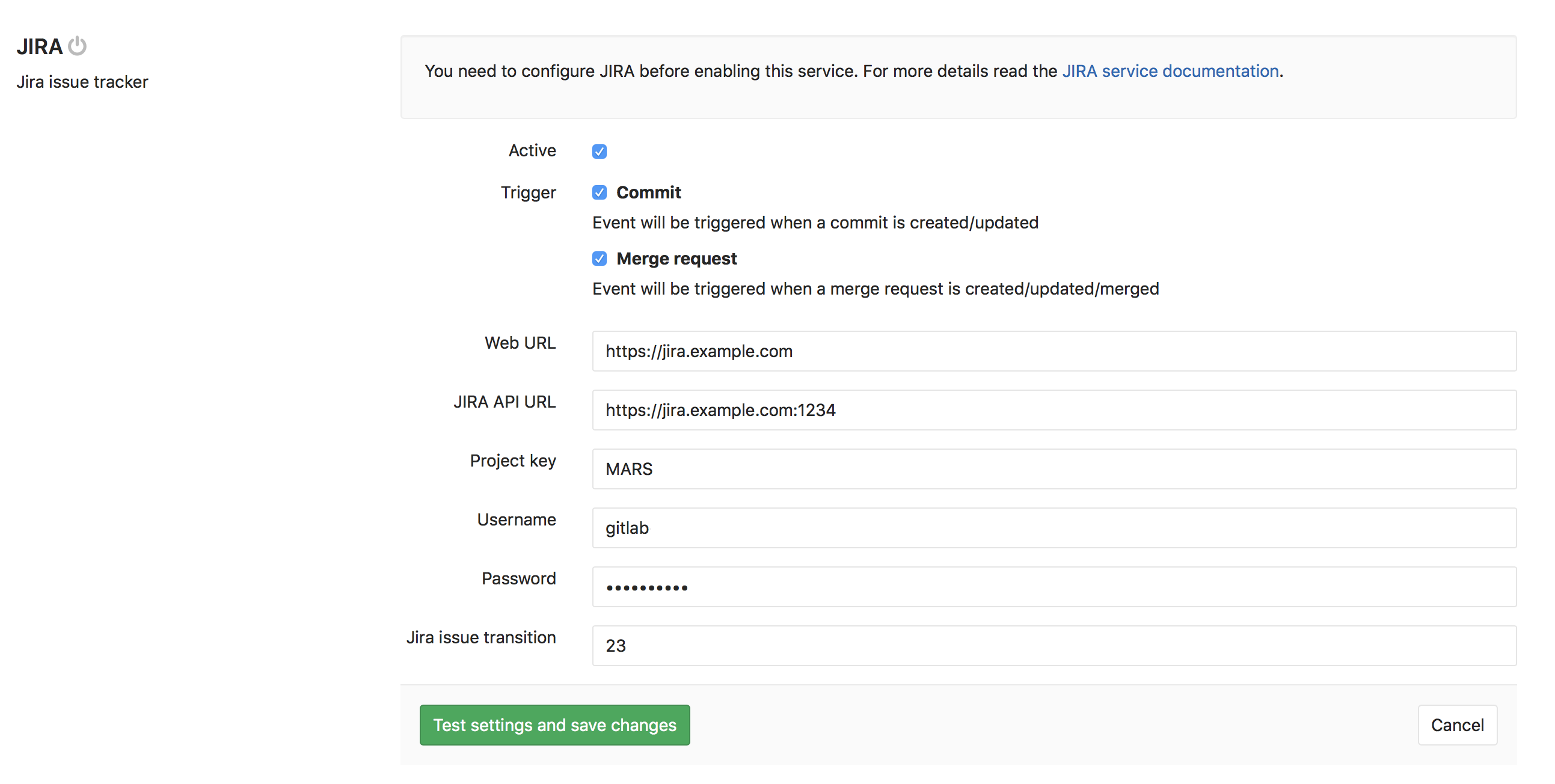Click the Commit trigger checkbox icon
This screenshot has height=784, width=1555.
click(x=598, y=193)
